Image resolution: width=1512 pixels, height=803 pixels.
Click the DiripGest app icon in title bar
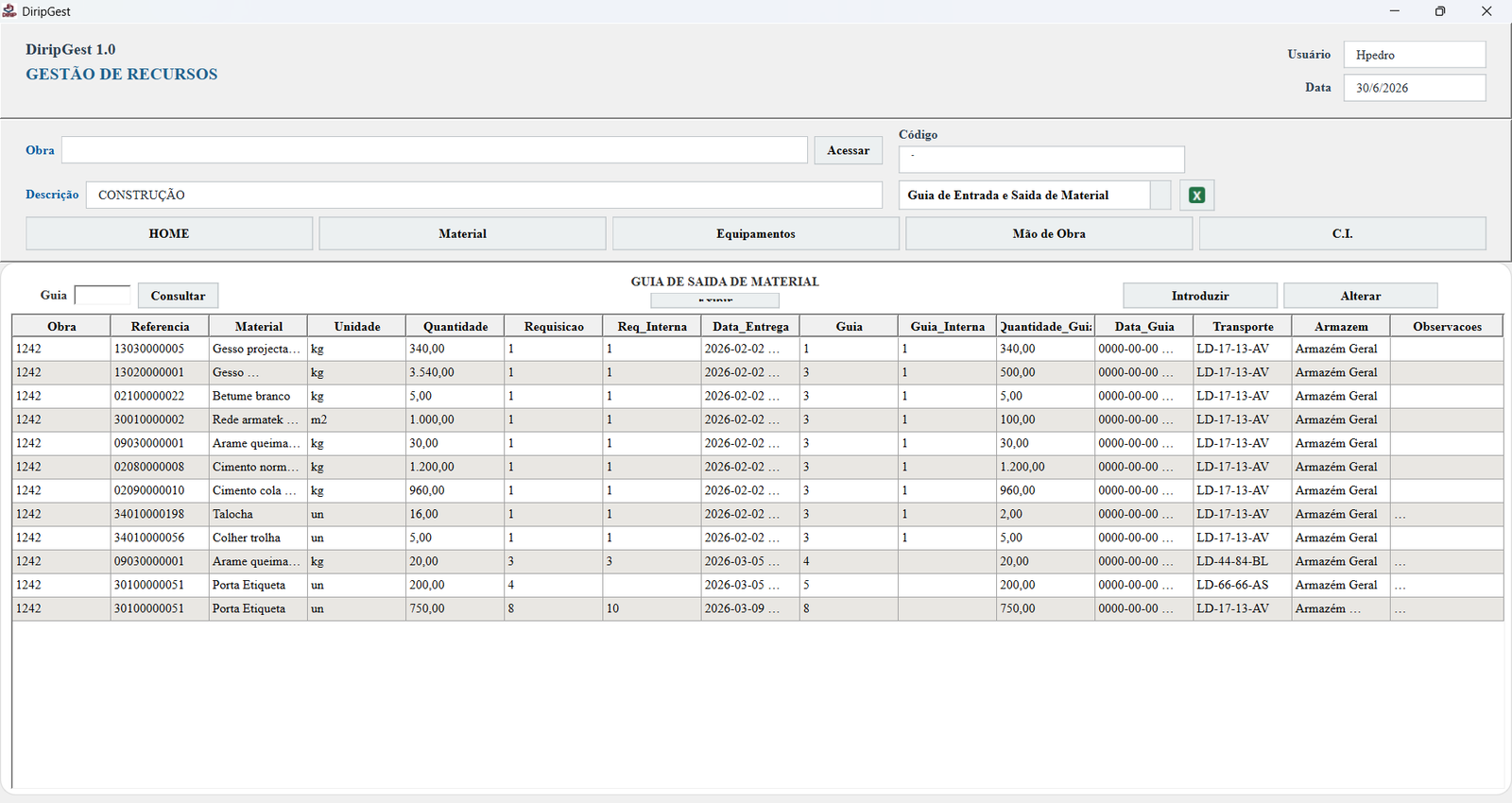pos(9,11)
